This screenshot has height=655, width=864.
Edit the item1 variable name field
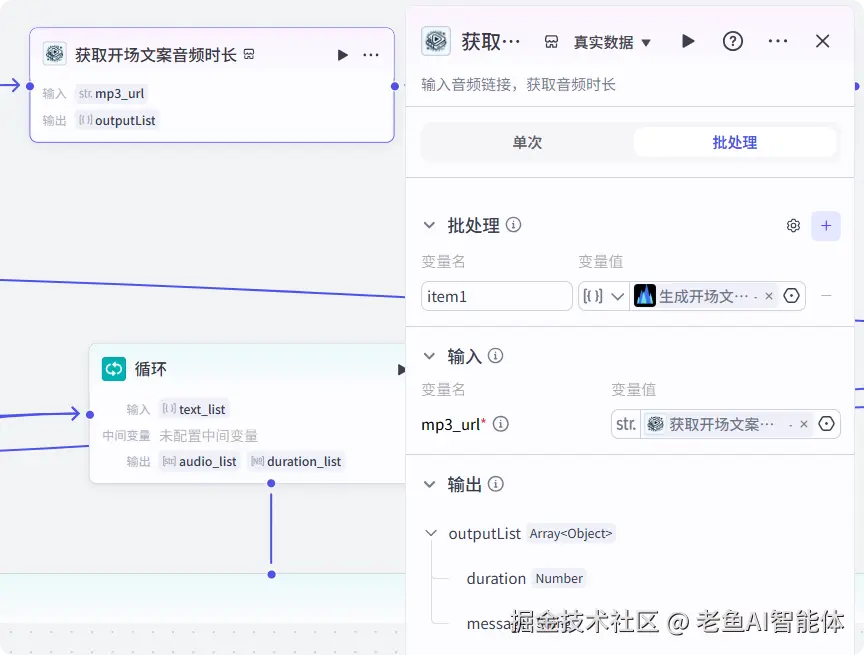(x=496, y=296)
